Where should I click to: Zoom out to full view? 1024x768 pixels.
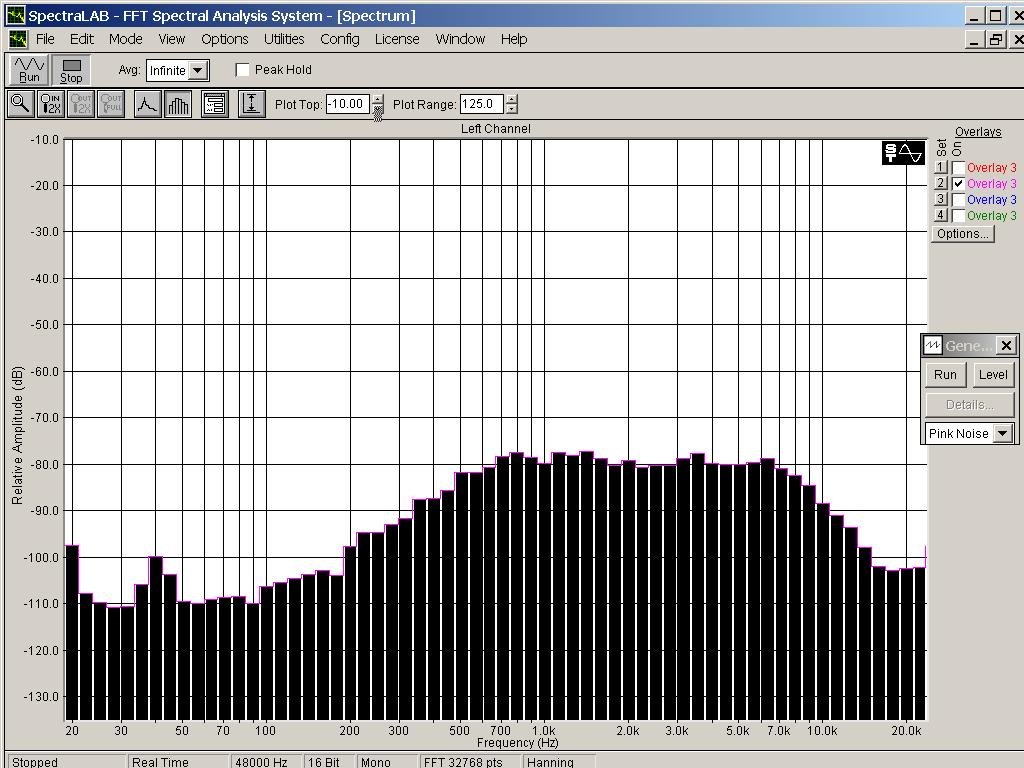point(111,104)
